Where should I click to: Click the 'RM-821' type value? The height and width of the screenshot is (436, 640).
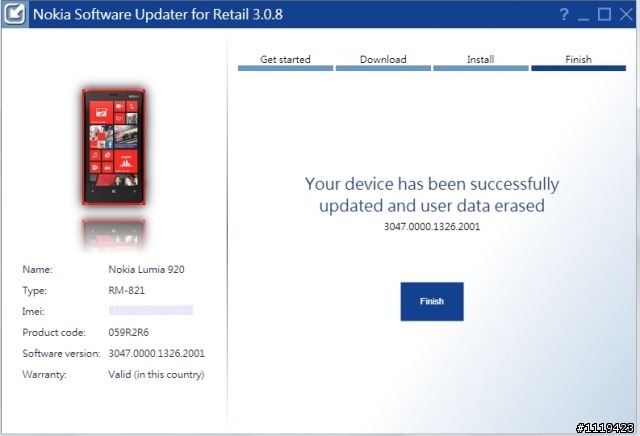click(127, 290)
